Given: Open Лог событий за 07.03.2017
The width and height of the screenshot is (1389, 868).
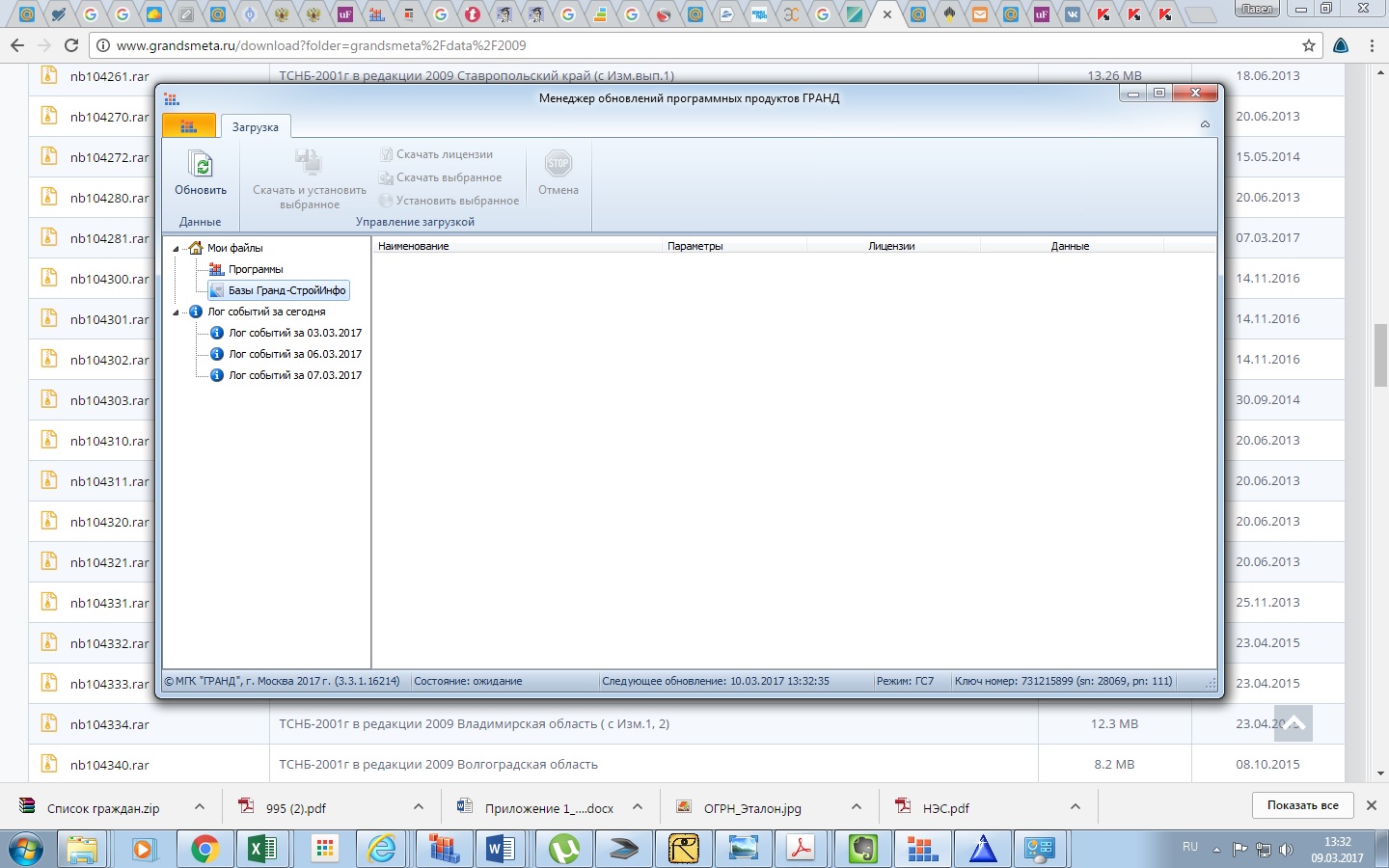Looking at the screenshot, I should point(295,375).
